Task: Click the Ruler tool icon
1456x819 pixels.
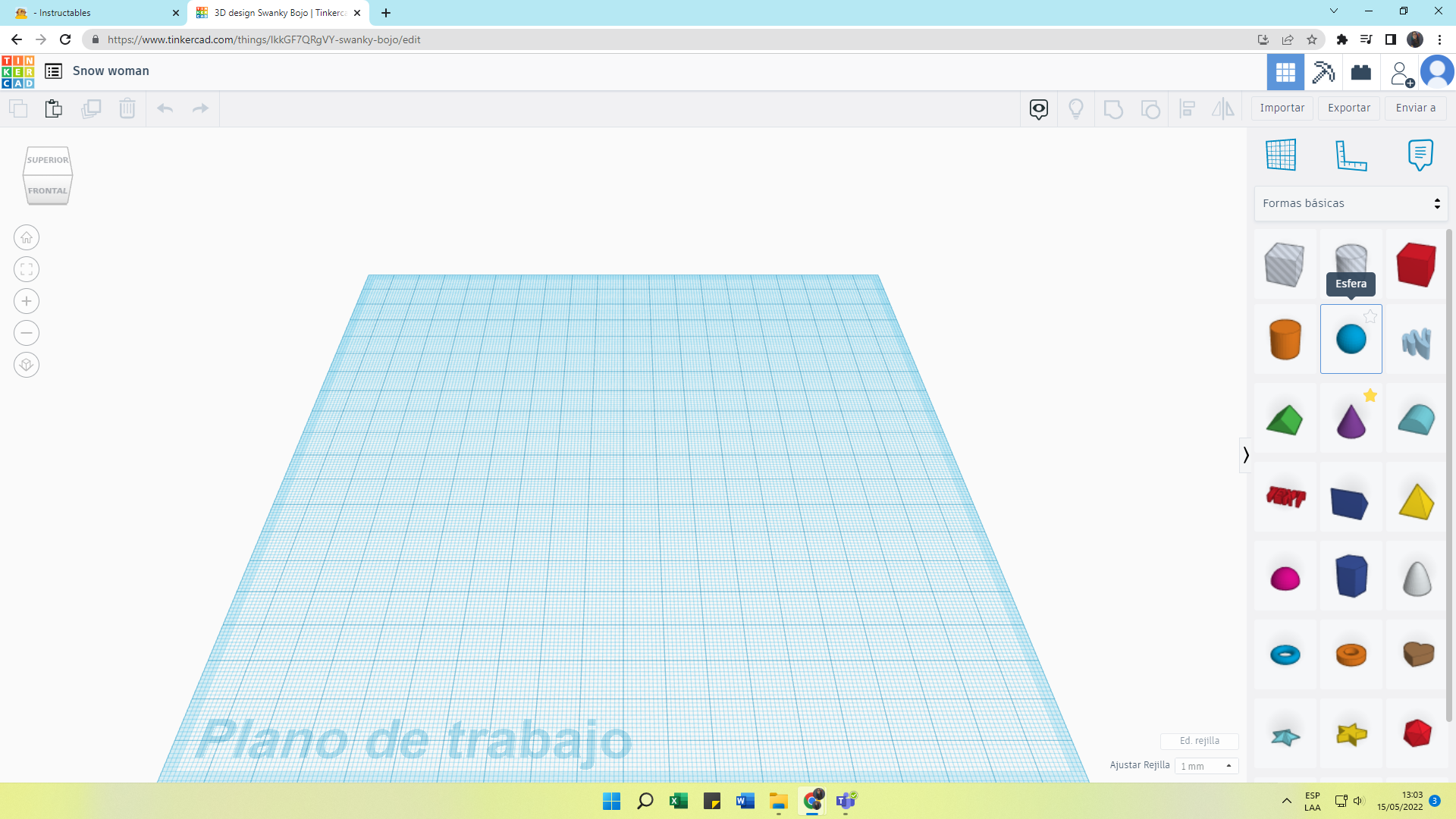Action: [x=1350, y=155]
